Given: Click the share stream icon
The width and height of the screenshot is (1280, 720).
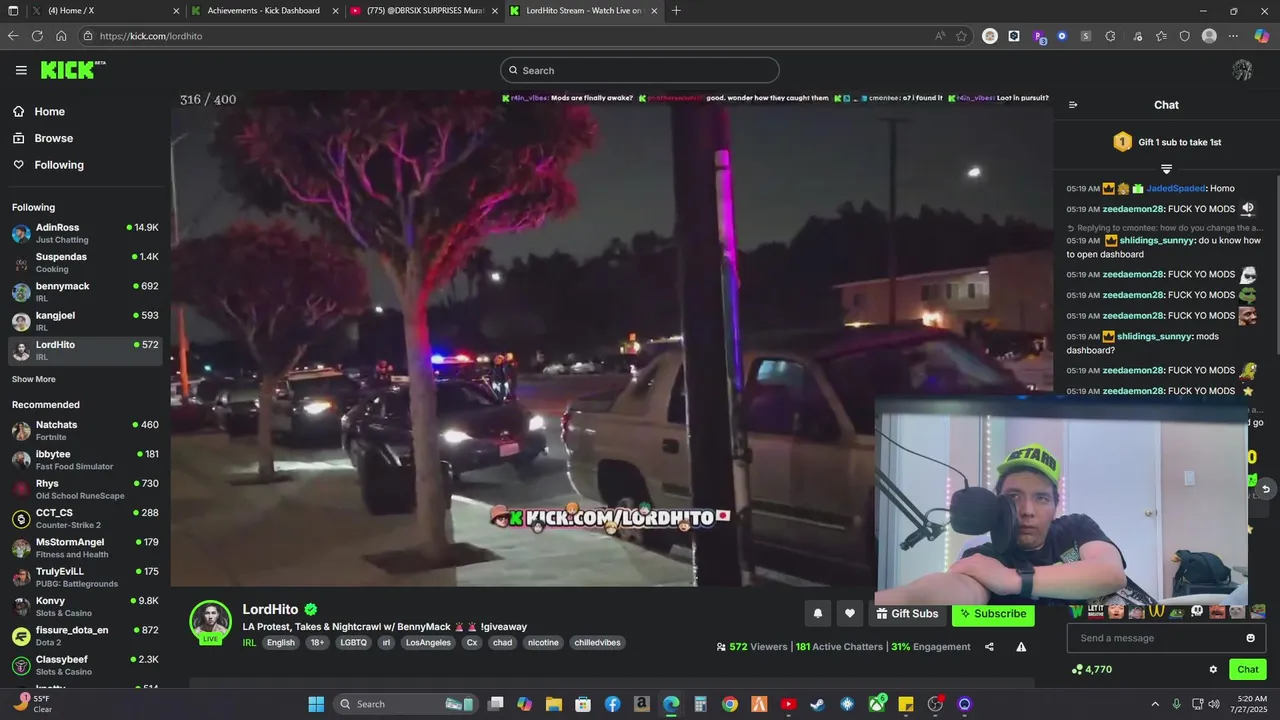Looking at the screenshot, I should pyautogui.click(x=989, y=647).
